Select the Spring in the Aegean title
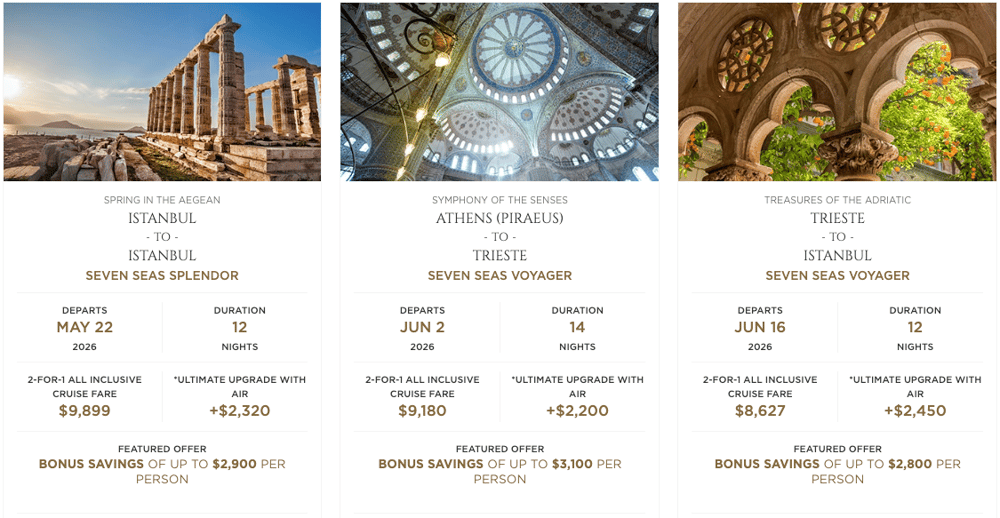This screenshot has width=1000, height=518. [x=162, y=200]
